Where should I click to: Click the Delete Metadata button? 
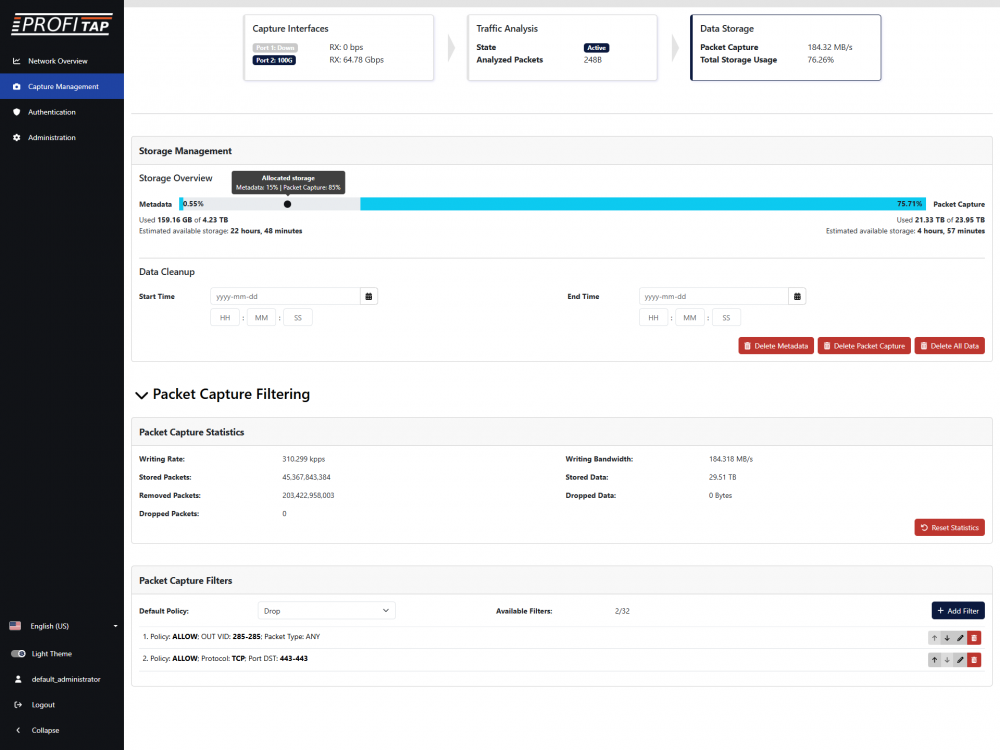point(775,346)
